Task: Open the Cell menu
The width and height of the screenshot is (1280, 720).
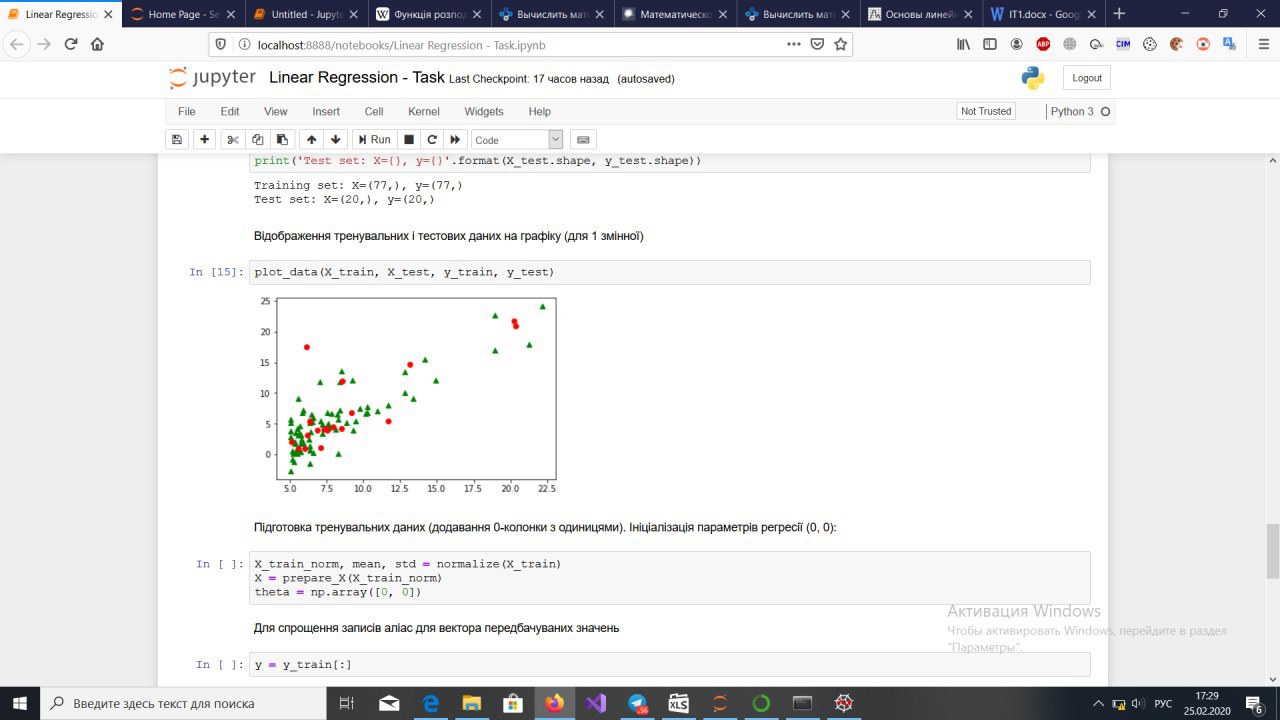Action: tap(374, 111)
